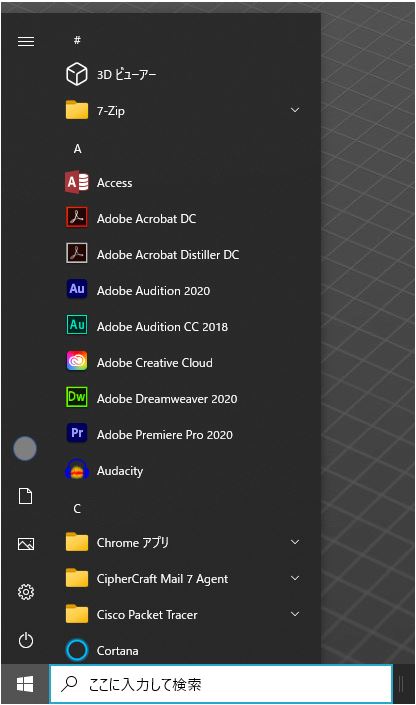416x705 pixels.
Task: Click the search magnifier icon in taskbar
Action: point(69,684)
